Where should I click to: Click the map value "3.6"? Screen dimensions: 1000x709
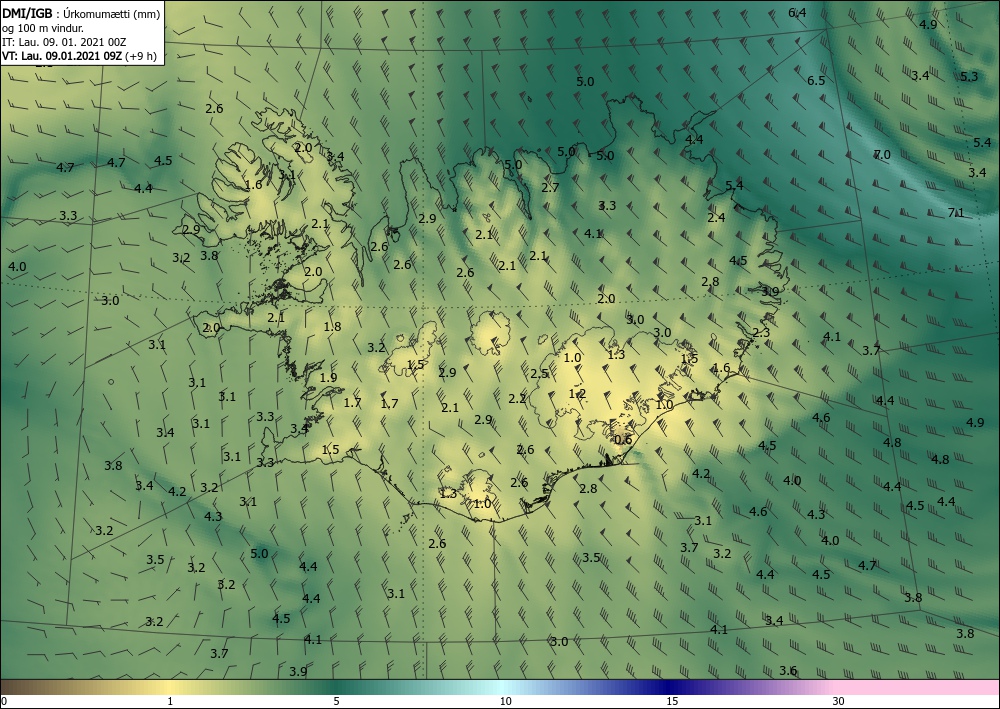click(x=788, y=670)
